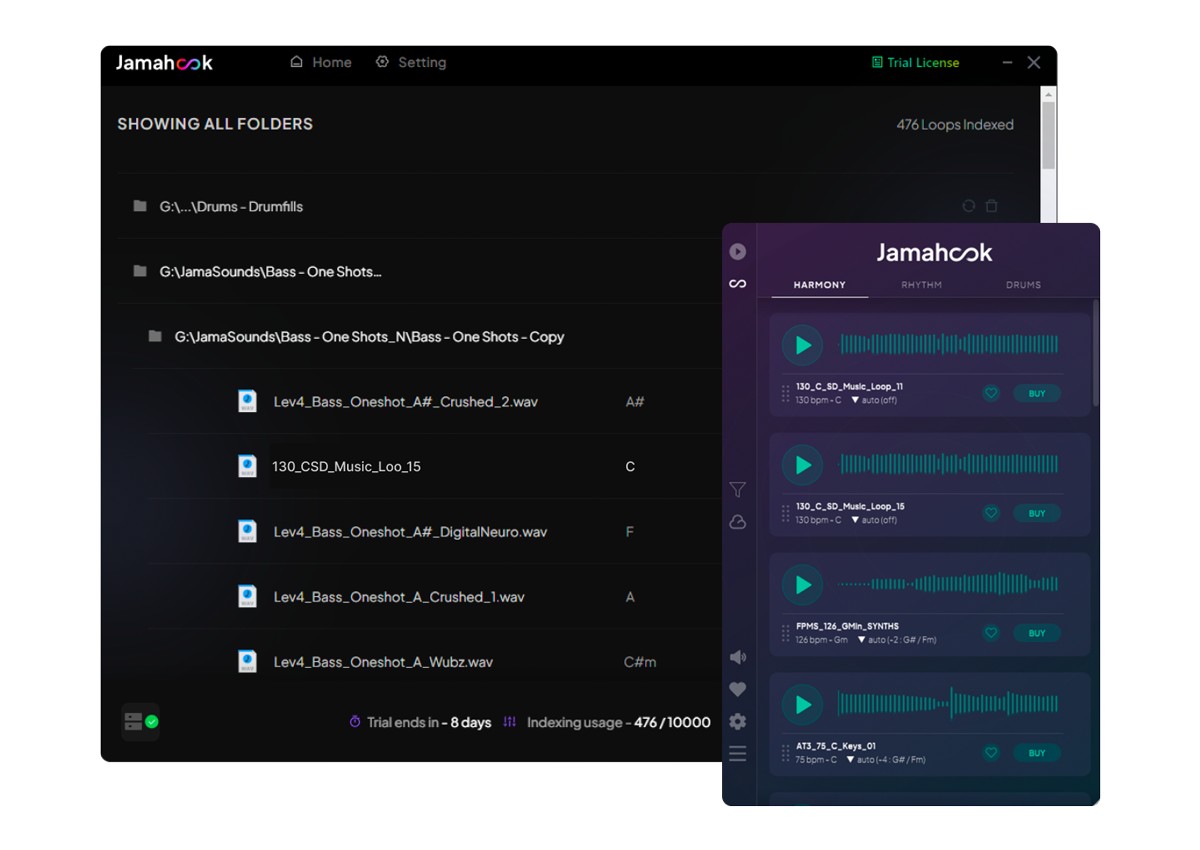Favorite FPMS_126_GMin_SYNTHS with its heart

coord(991,633)
